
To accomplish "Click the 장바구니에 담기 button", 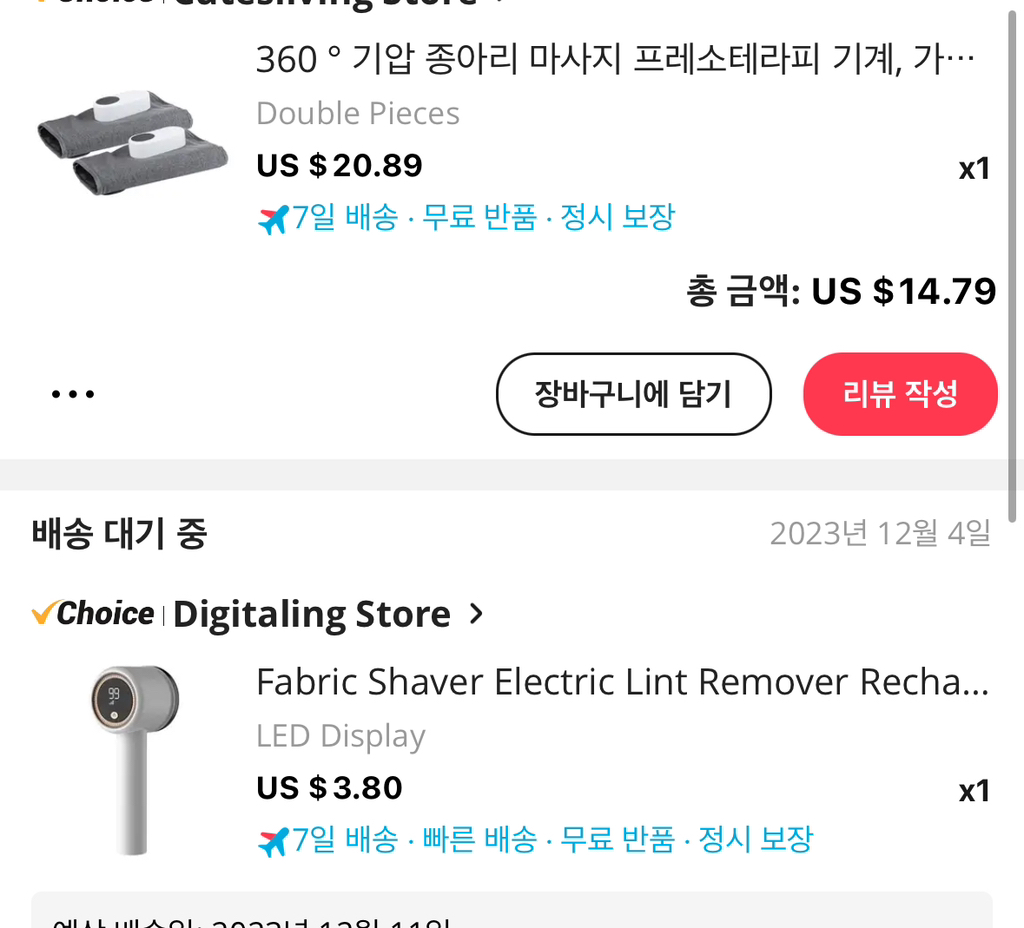I will pyautogui.click(x=633, y=393).
